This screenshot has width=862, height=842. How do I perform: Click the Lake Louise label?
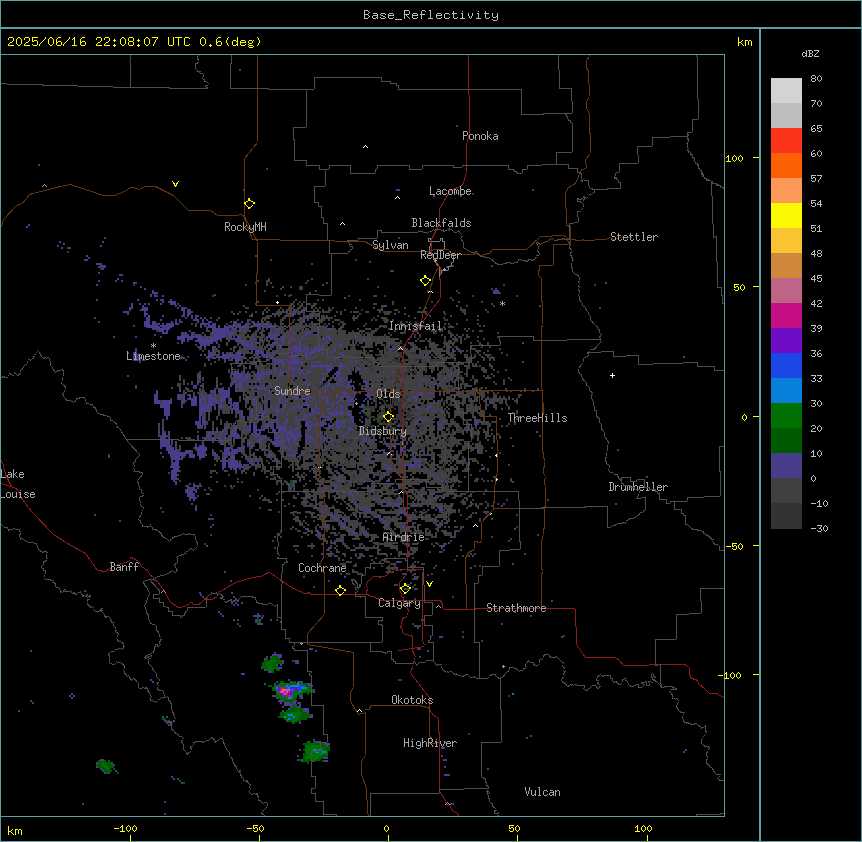pyautogui.click(x=18, y=484)
